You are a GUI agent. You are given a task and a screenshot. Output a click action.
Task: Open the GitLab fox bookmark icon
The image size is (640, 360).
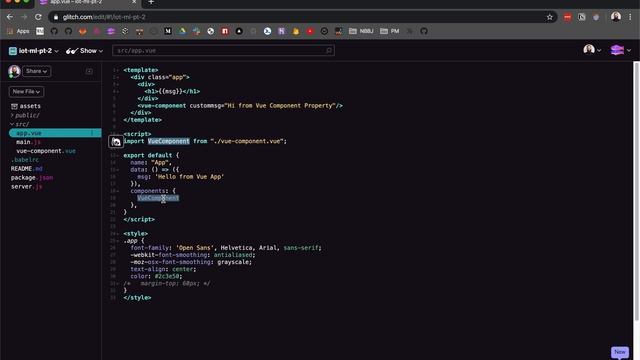tap(82, 31)
